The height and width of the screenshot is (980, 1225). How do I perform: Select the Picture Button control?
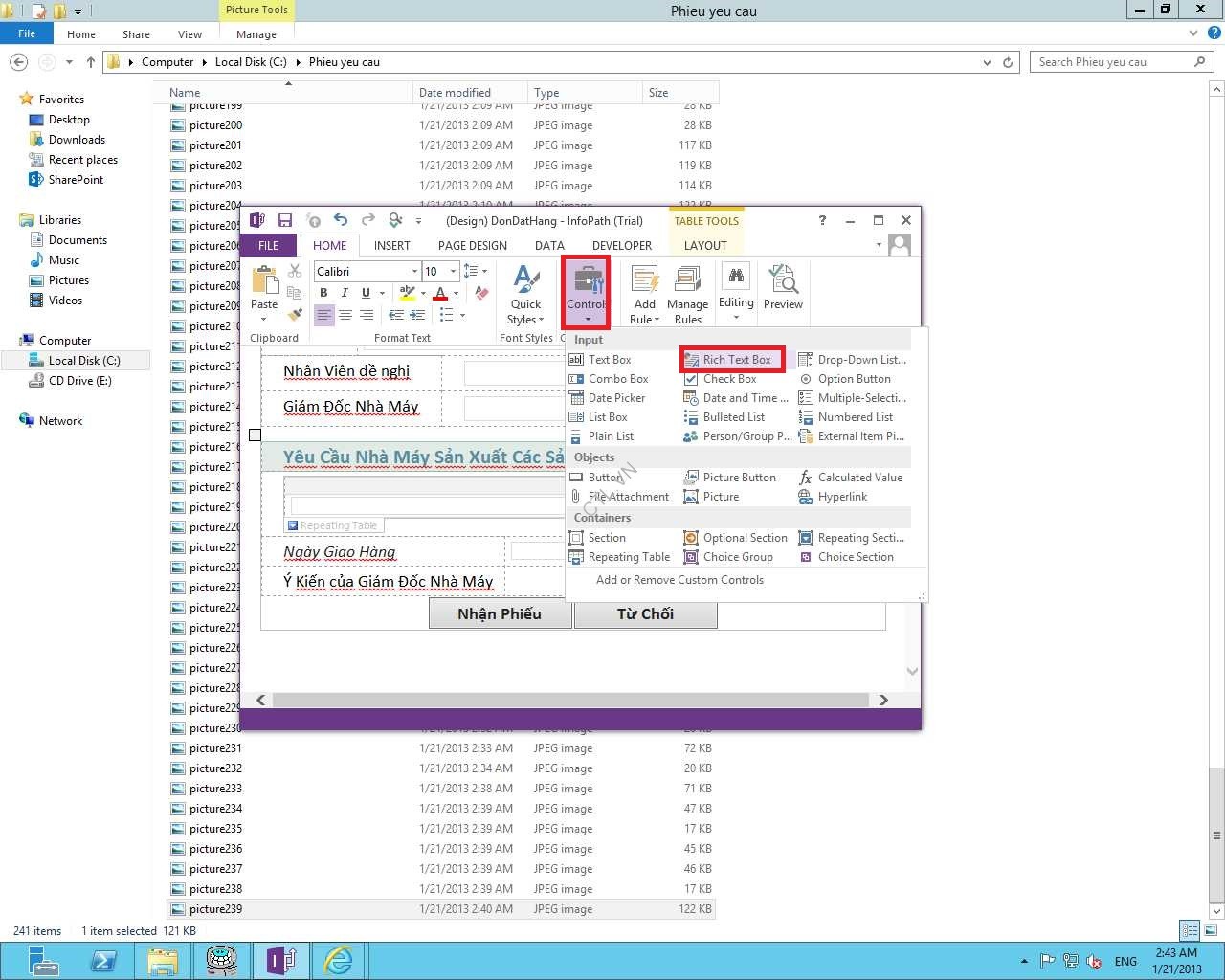click(739, 478)
